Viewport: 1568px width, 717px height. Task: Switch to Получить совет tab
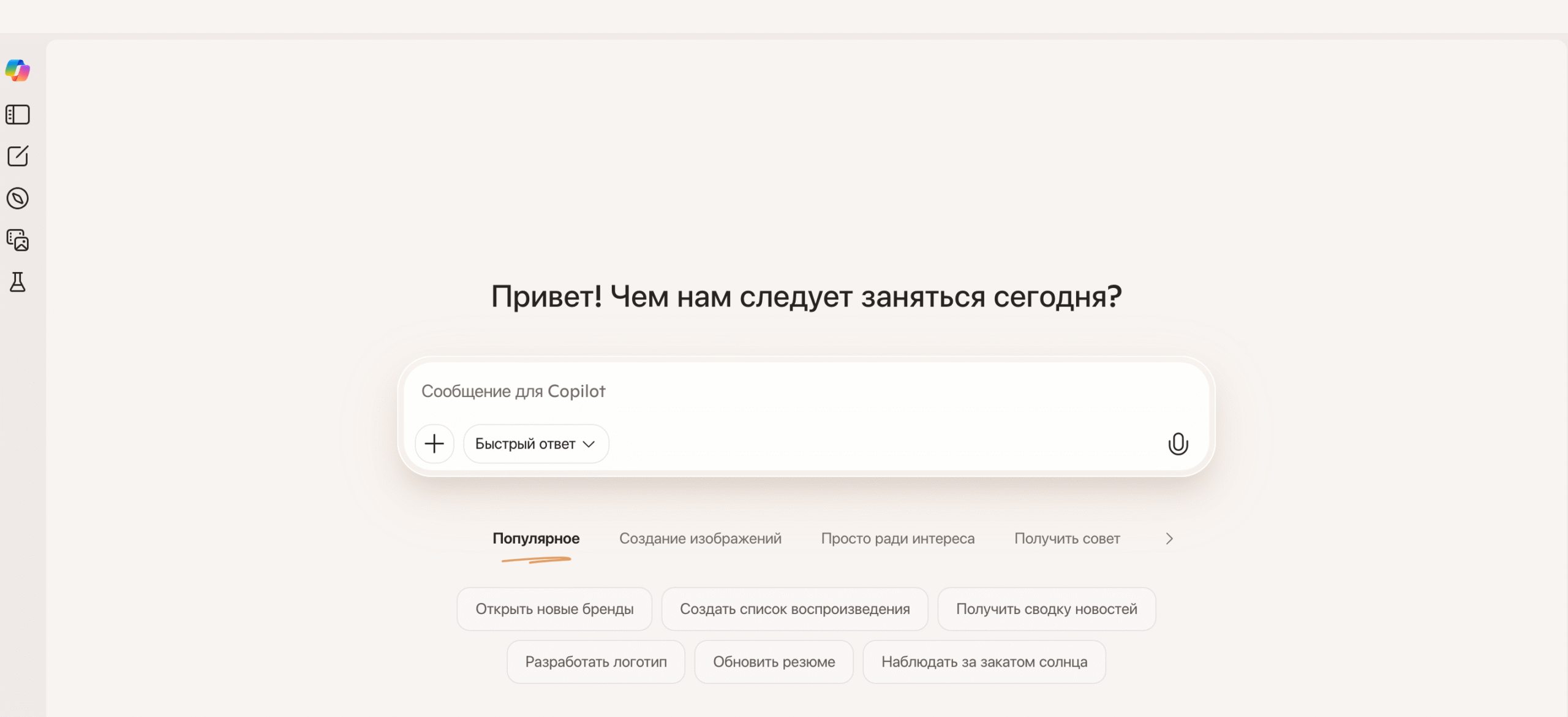coord(1067,538)
